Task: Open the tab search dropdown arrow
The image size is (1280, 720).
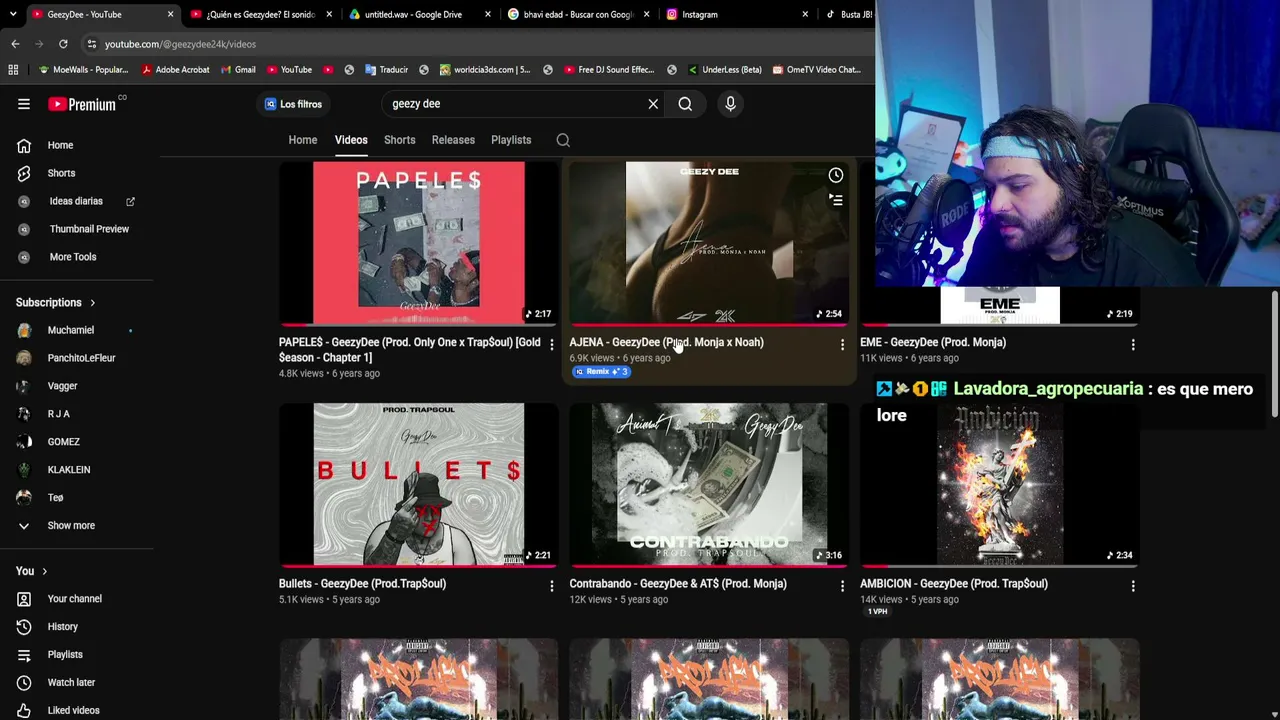Action: (12, 14)
